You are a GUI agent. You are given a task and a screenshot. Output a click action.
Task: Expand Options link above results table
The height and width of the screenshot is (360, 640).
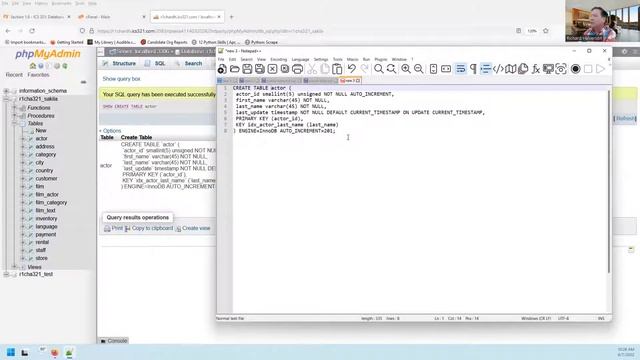pos(111,131)
